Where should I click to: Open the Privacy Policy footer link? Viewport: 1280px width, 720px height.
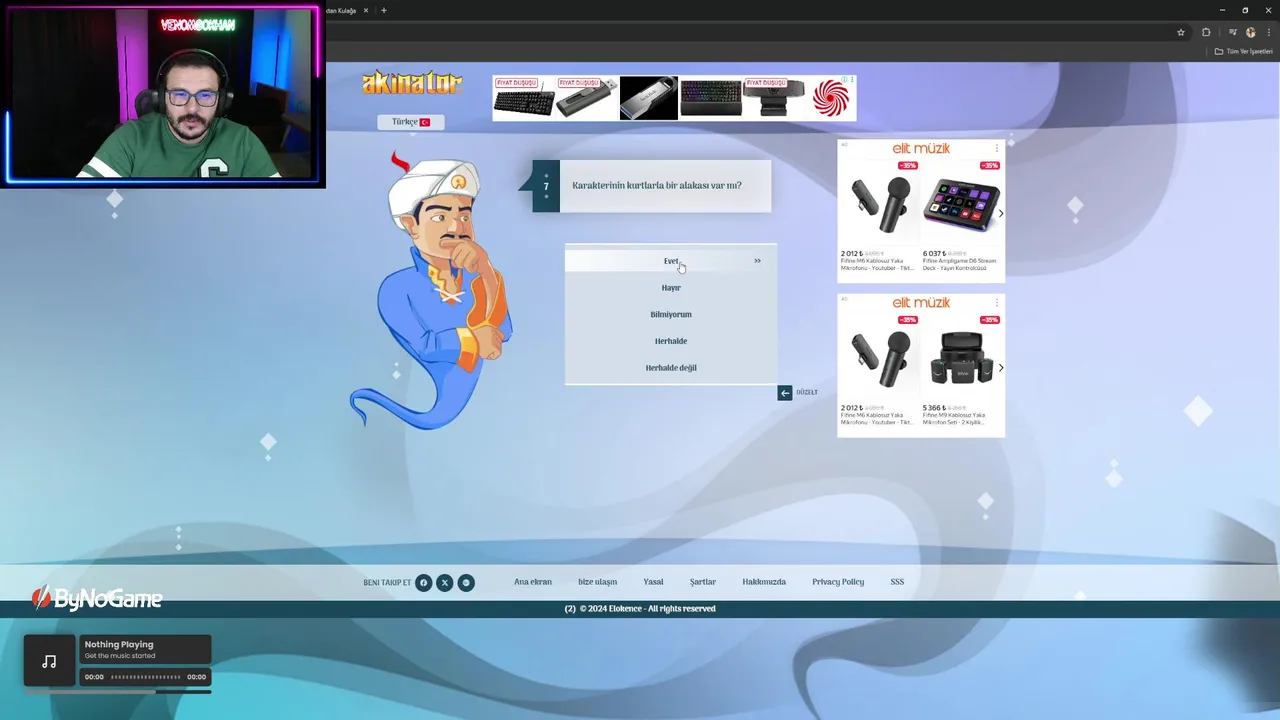click(x=838, y=582)
